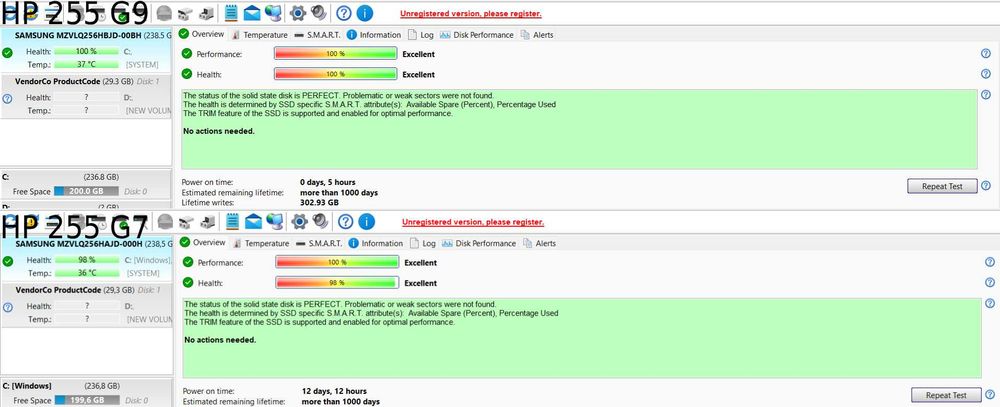1000x407 pixels.
Task: Open Log tab in upper window
Action: 422,35
